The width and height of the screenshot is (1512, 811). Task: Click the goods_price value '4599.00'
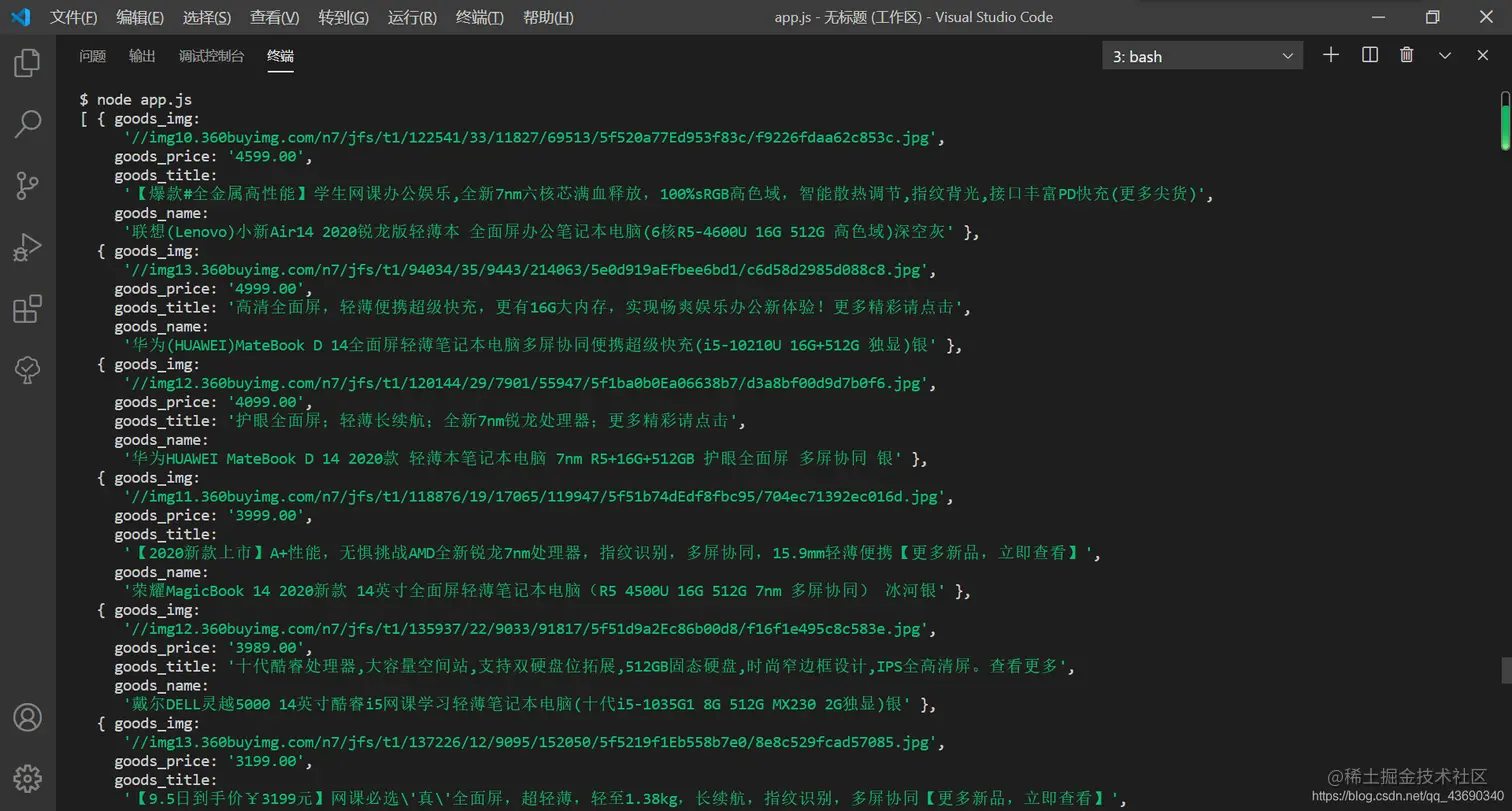click(267, 157)
